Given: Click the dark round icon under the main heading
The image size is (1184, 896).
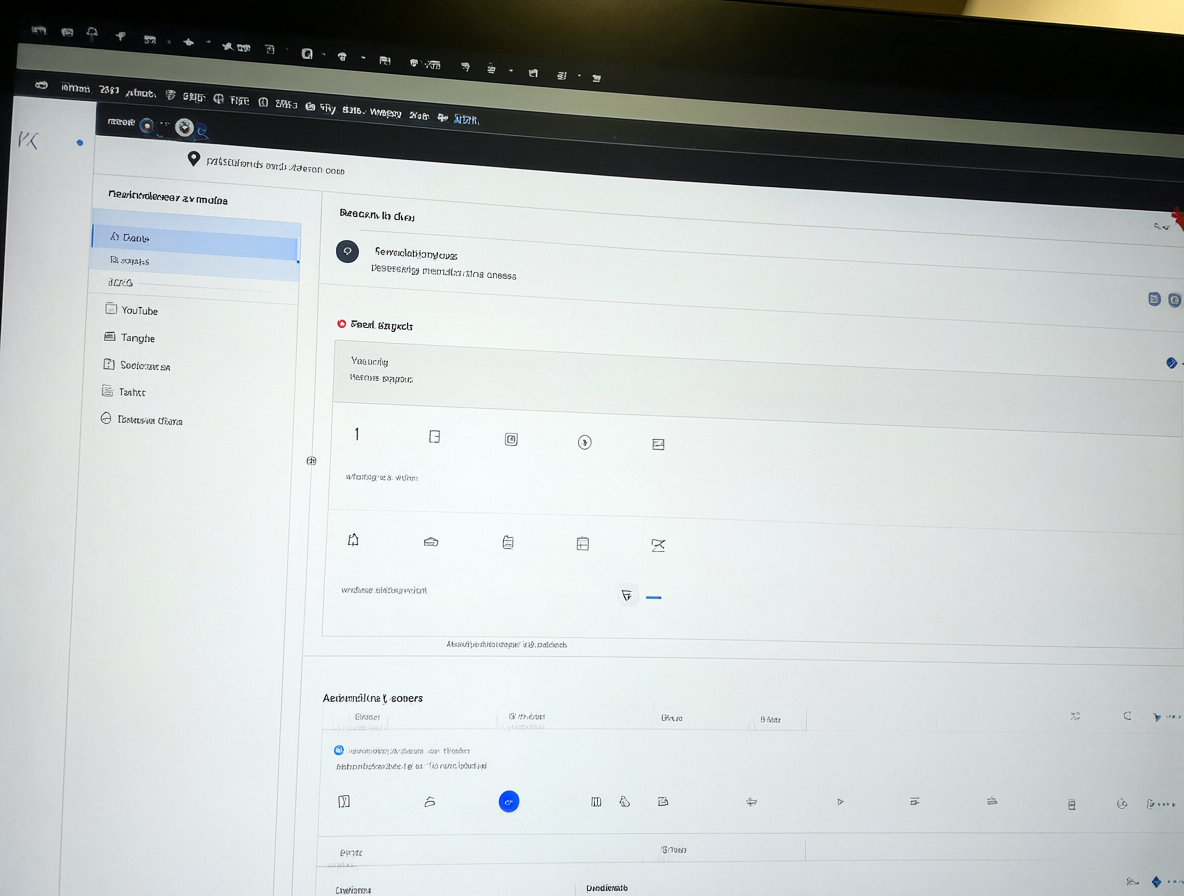Looking at the screenshot, I should [x=347, y=251].
